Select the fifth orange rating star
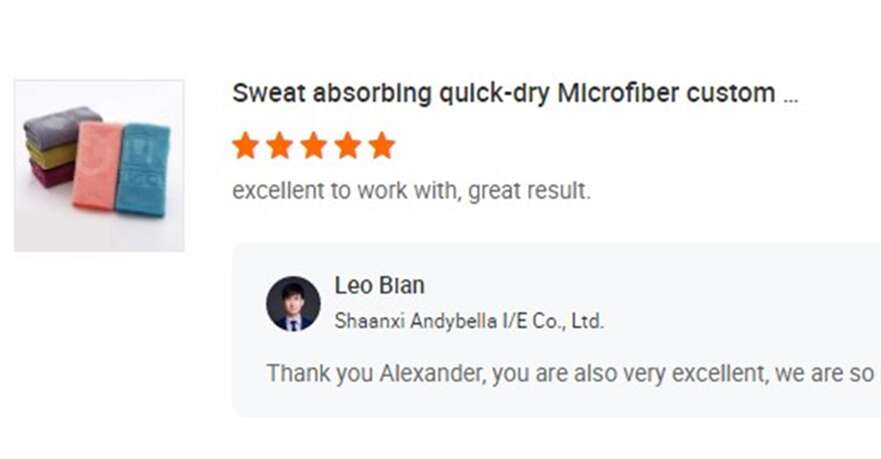881x459 pixels. 381,146
